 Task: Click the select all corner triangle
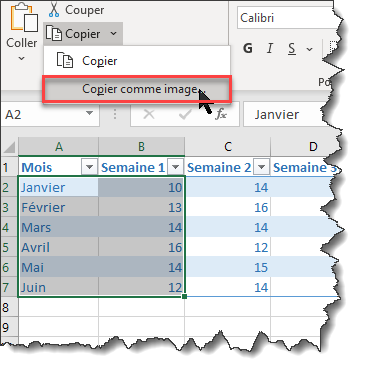(9, 147)
